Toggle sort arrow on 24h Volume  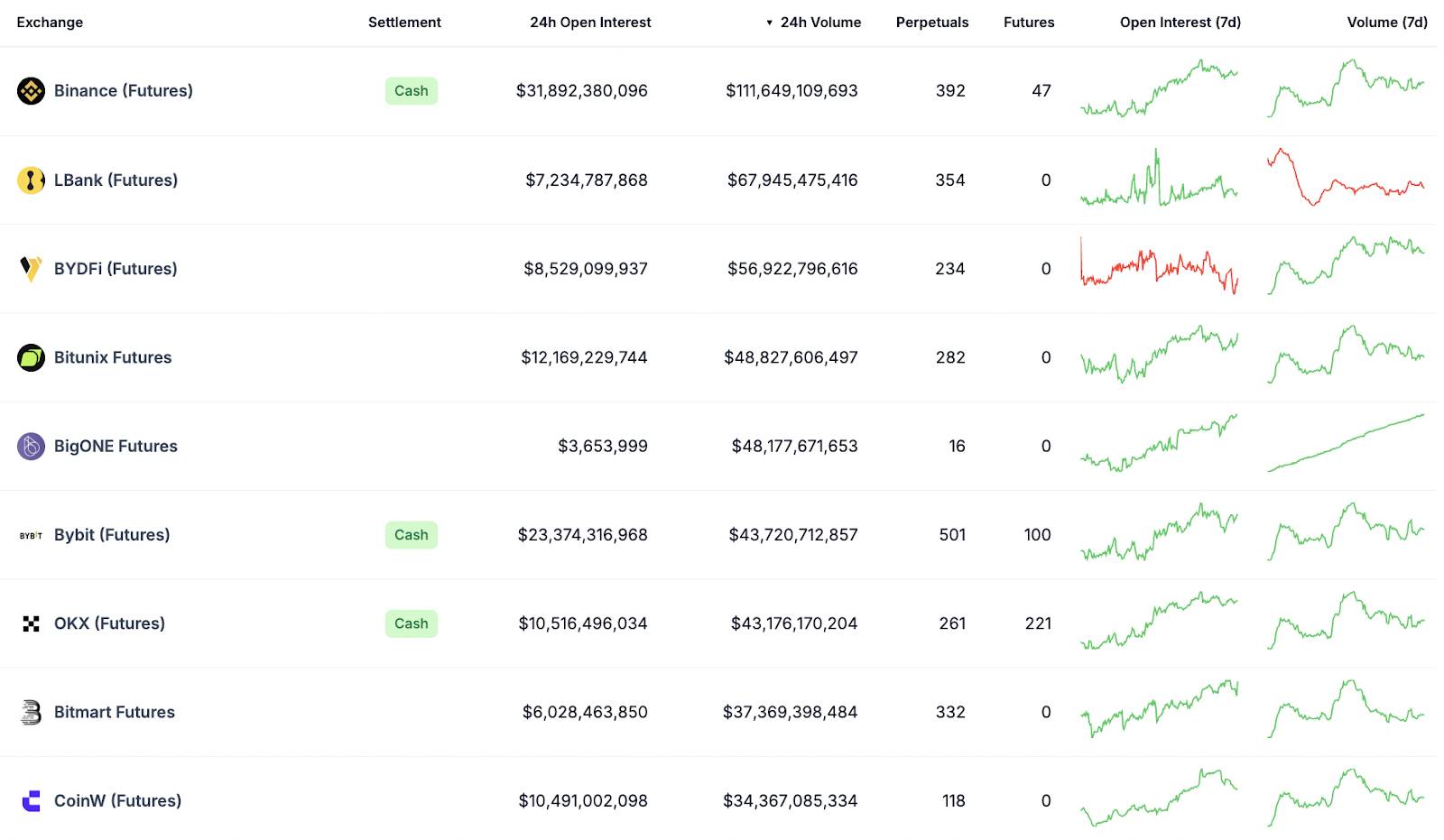tap(770, 23)
